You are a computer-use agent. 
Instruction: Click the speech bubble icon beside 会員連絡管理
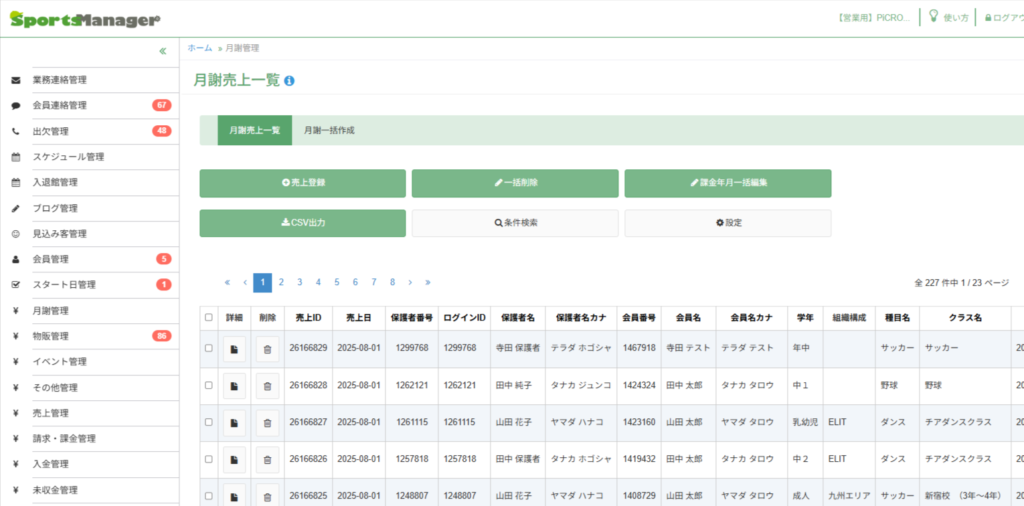[x=16, y=106]
